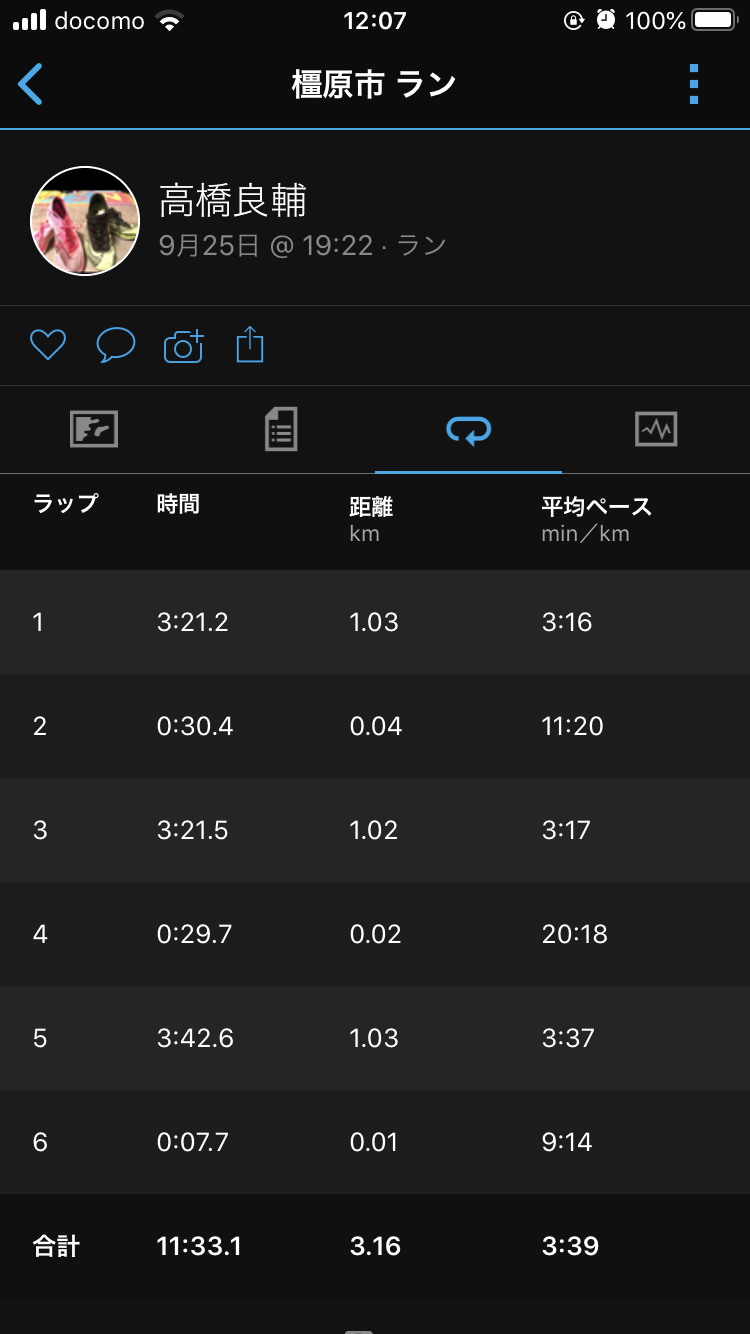Add a photo using the camera icon
Viewport: 750px width, 1334px height.
point(183,346)
